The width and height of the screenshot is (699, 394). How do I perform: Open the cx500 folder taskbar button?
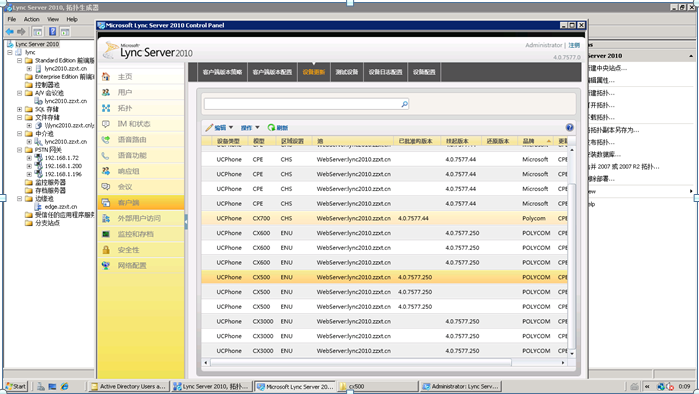(378, 386)
